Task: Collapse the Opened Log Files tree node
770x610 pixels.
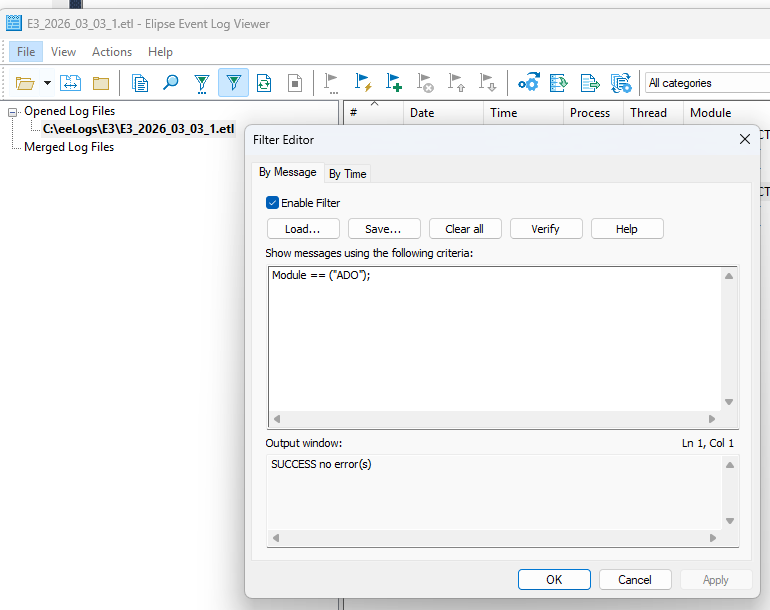Action: pyautogui.click(x=13, y=112)
